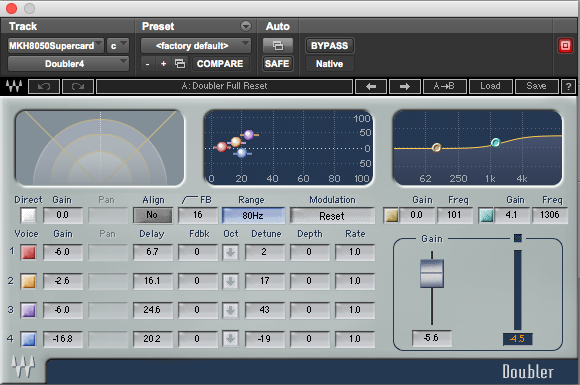Reset peak value -4.5 readout
Screen dimensions: 580x385
[x=517, y=339]
